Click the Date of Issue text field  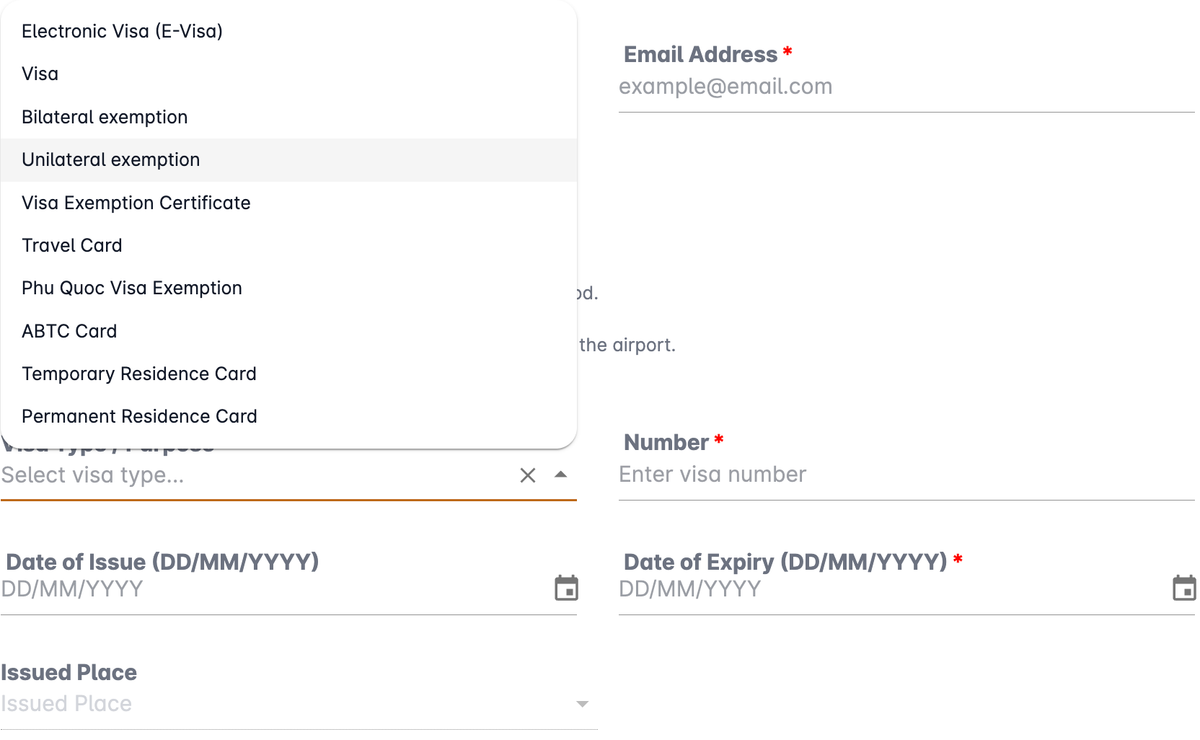(275, 589)
